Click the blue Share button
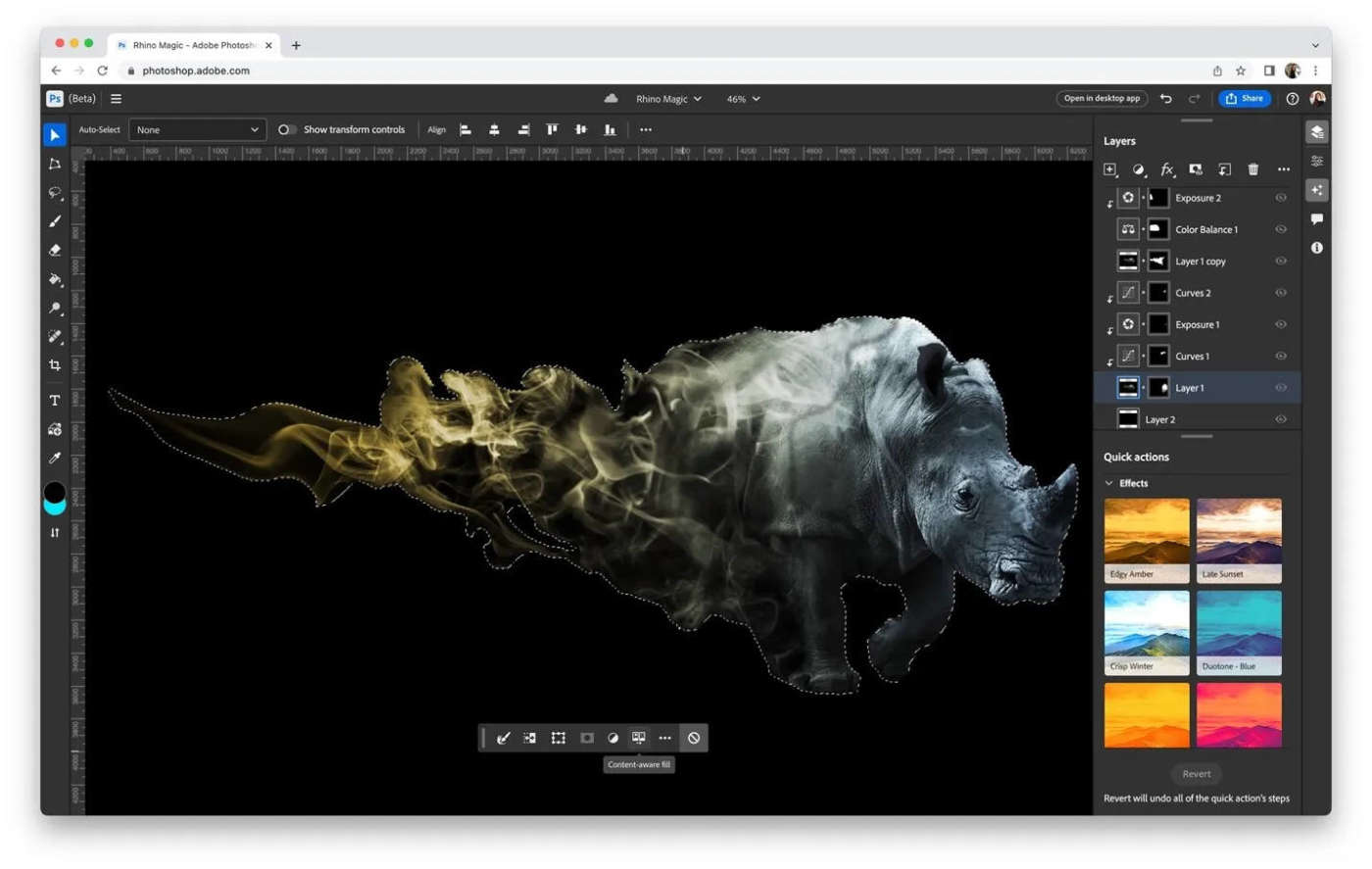 click(x=1244, y=98)
